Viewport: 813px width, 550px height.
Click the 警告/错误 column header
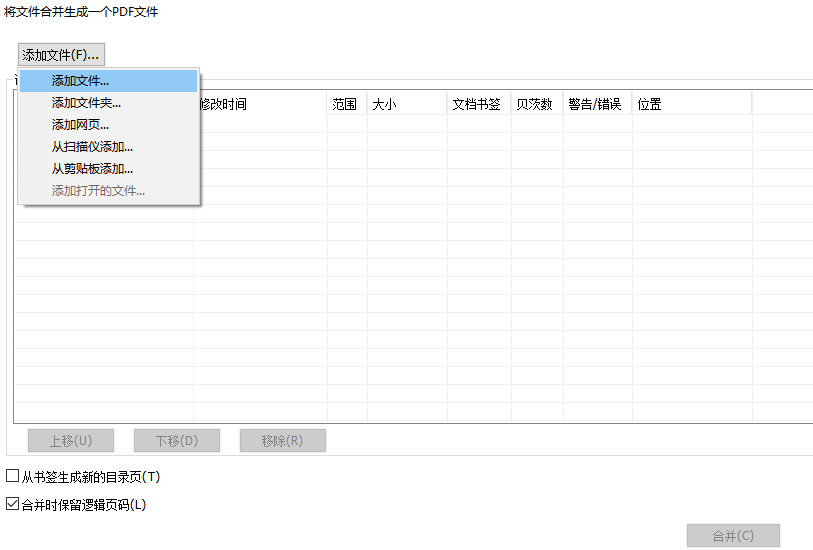(598, 104)
